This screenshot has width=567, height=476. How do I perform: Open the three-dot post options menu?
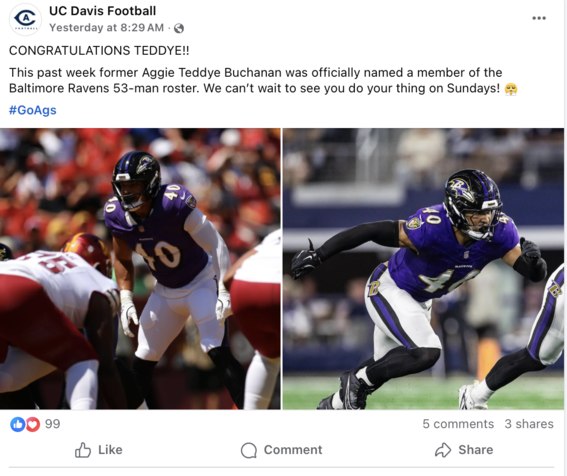click(x=538, y=18)
